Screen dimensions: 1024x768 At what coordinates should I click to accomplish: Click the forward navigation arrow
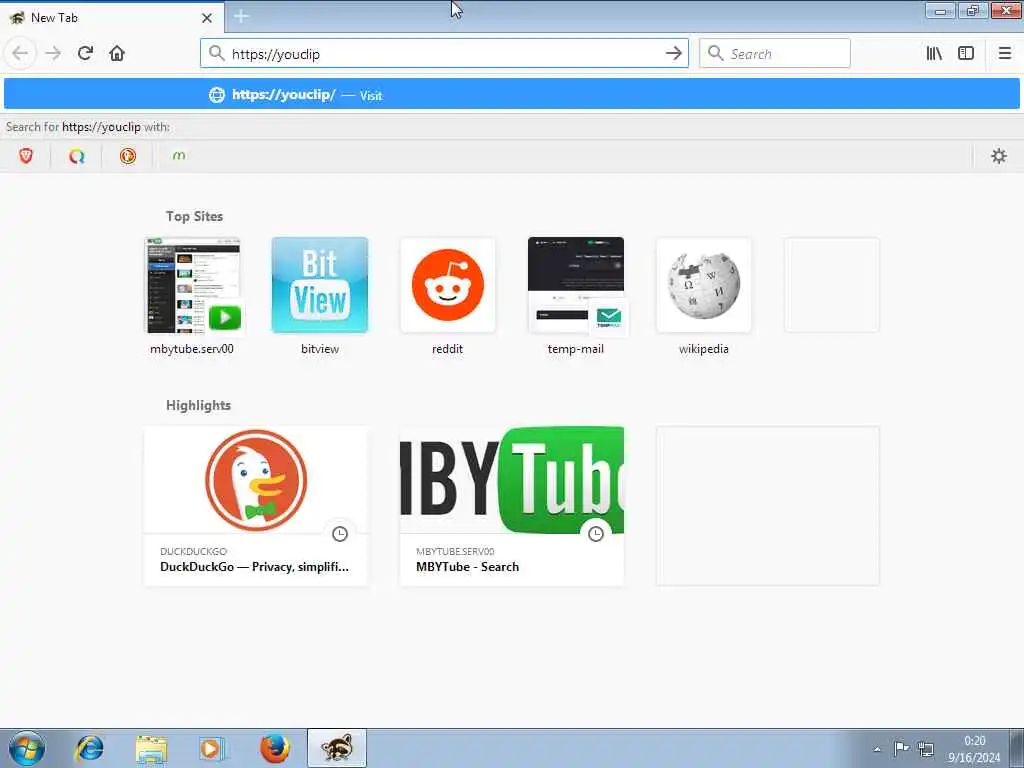point(53,54)
